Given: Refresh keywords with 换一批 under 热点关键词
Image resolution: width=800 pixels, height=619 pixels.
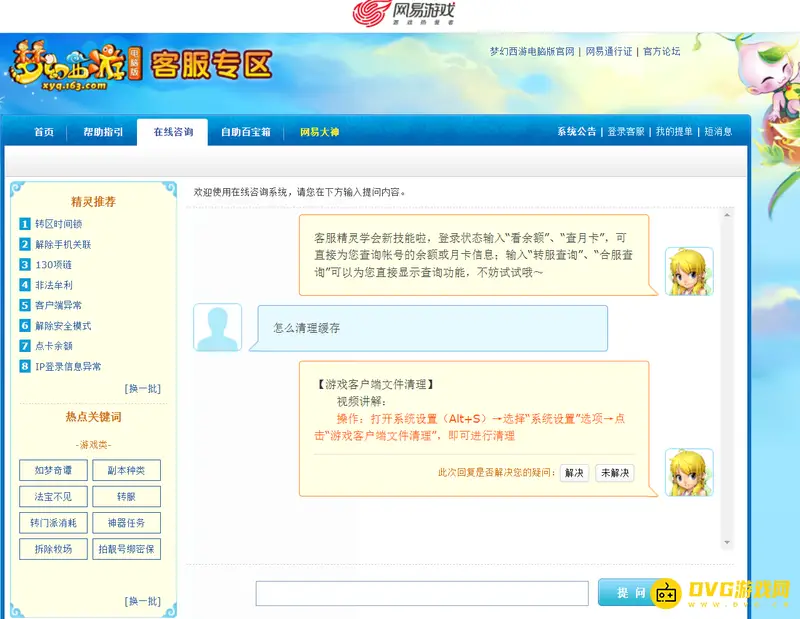Looking at the screenshot, I should coord(143,602).
